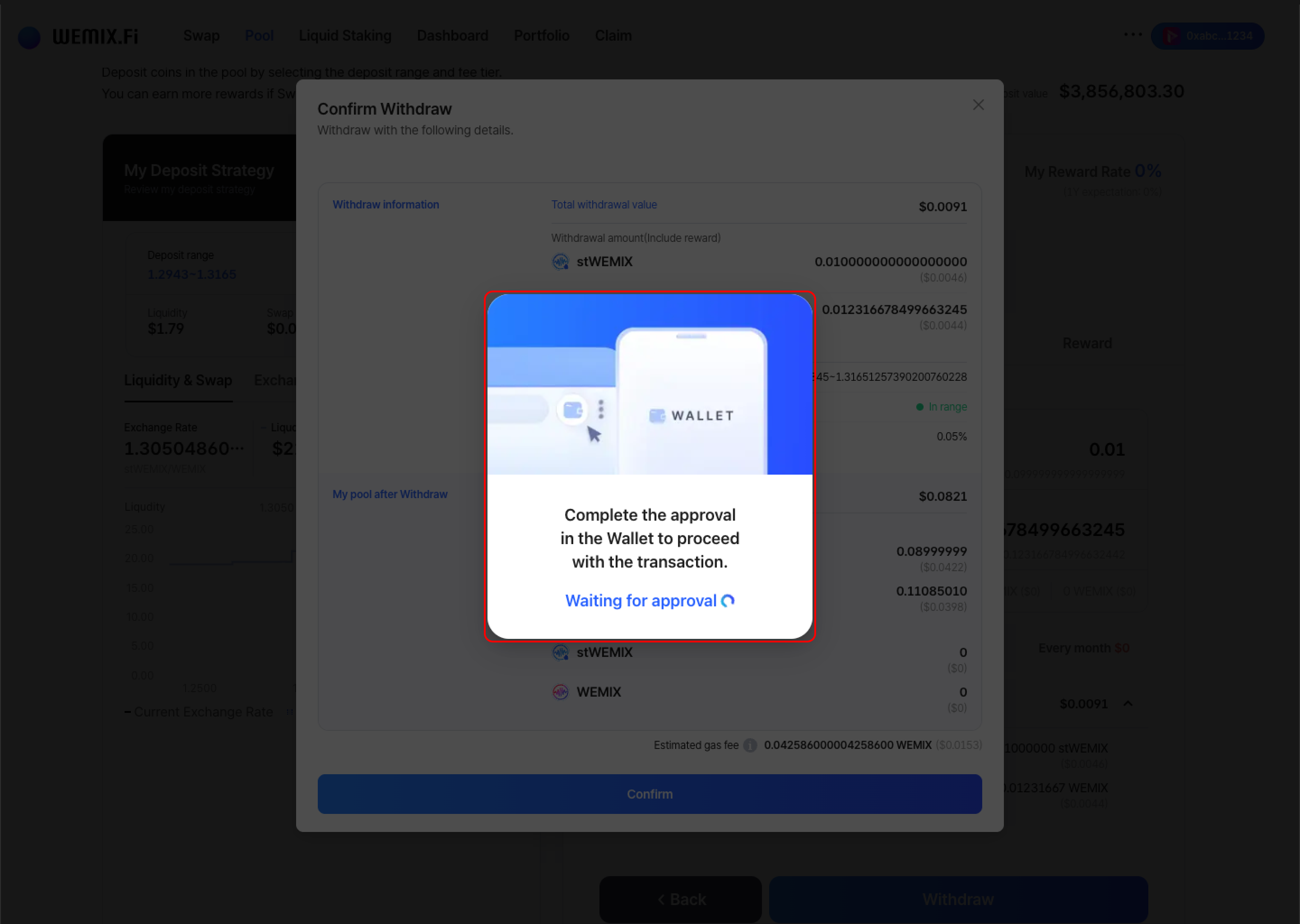Viewport: 1300px width, 924px height.
Task: Switch to Liquidity & Swap tab
Action: click(177, 380)
